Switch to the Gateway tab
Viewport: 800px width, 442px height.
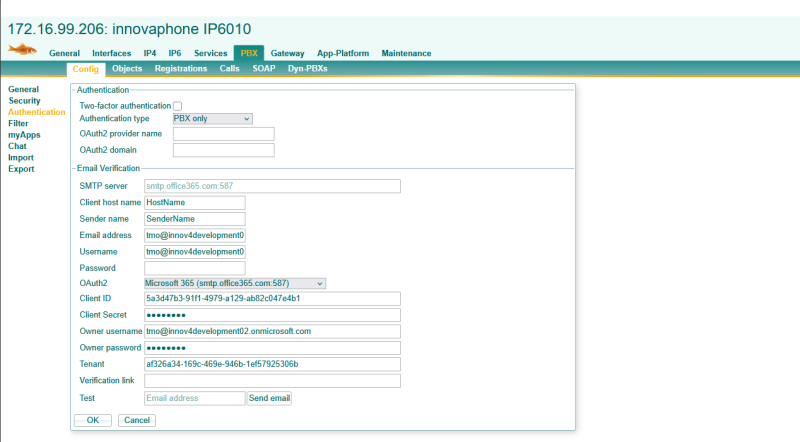coord(287,53)
